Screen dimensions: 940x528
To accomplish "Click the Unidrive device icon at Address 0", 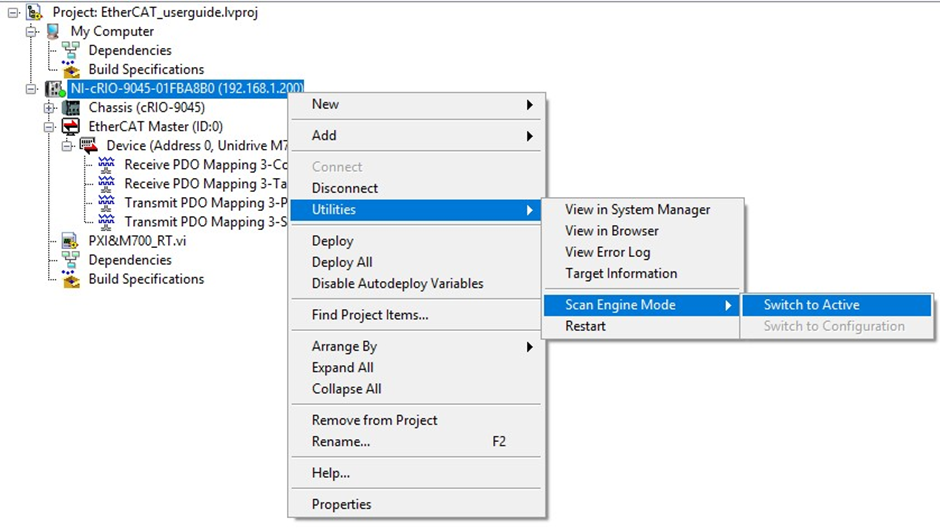I will pyautogui.click(x=89, y=146).
